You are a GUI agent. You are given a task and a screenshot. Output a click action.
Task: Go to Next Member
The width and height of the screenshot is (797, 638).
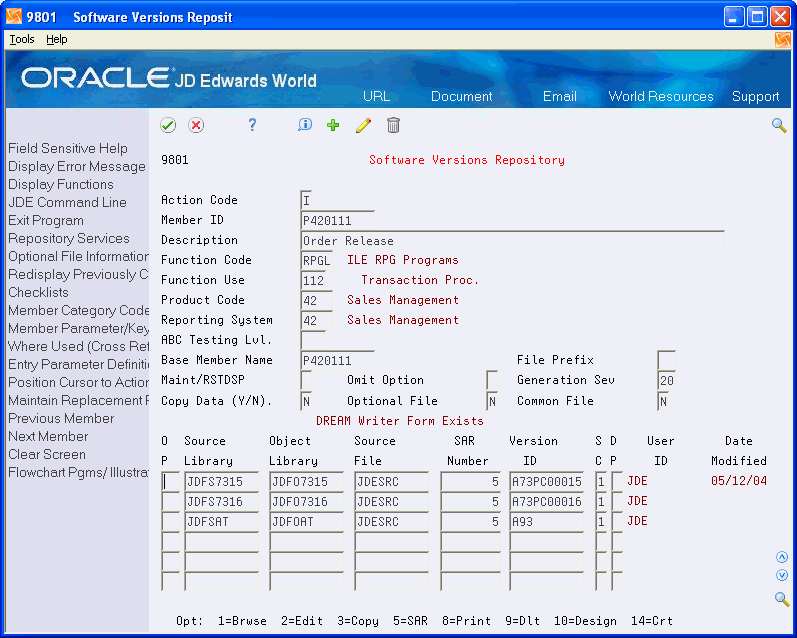coord(48,437)
